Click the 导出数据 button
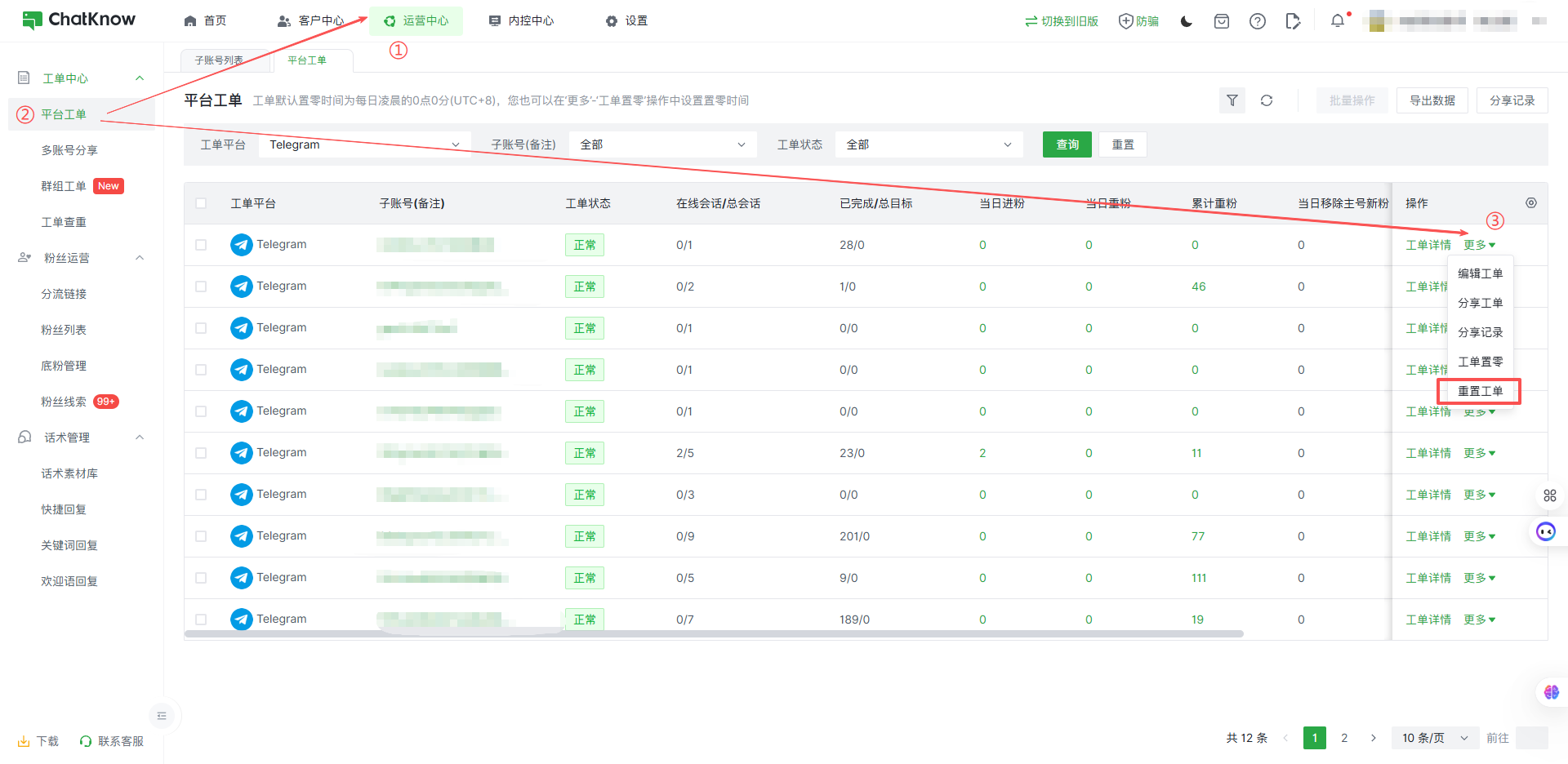The image size is (1568, 764). coord(1432,100)
